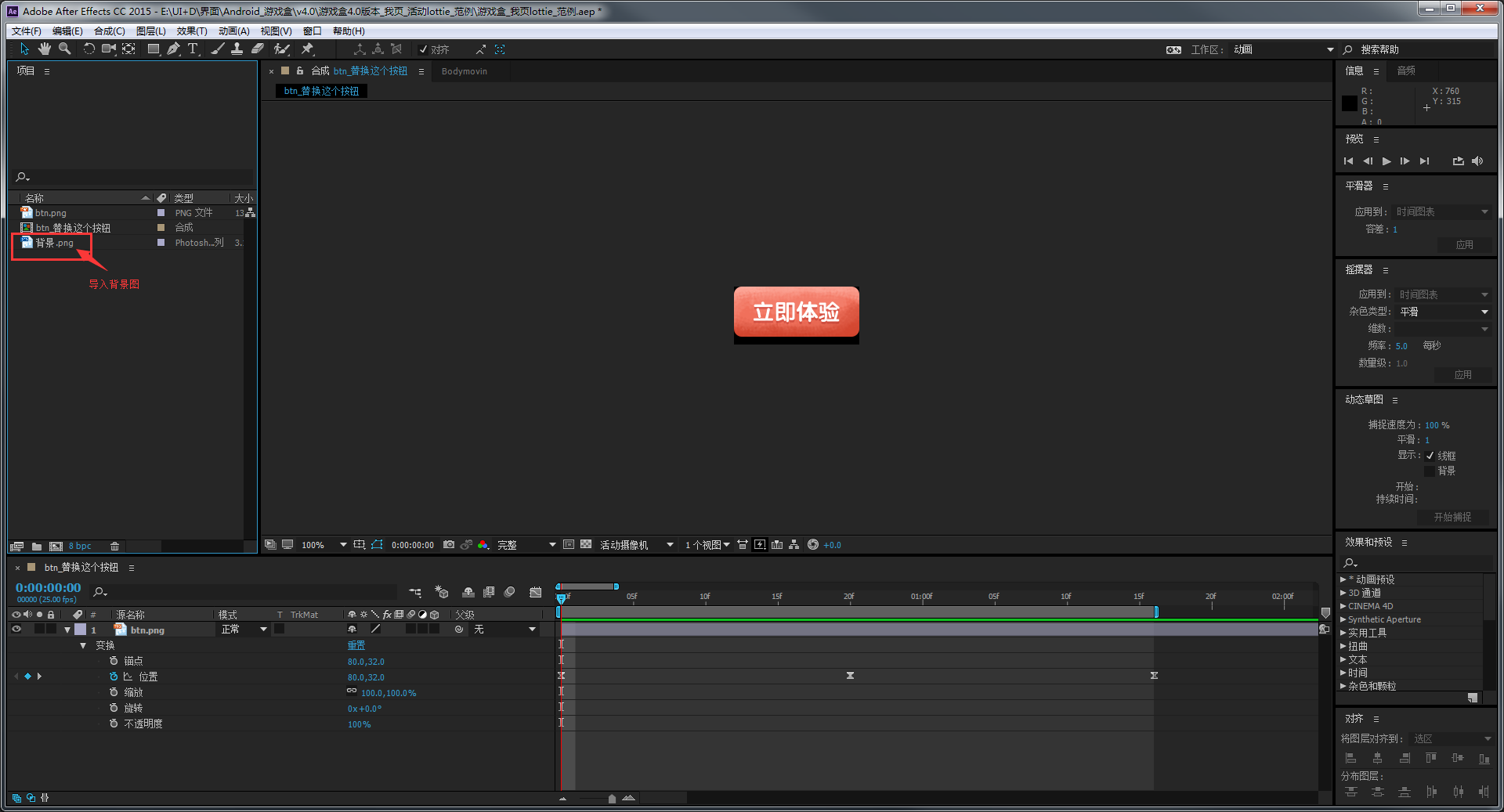Select the Selection arrow tool
This screenshot has width=1504, height=812.
coord(24,49)
